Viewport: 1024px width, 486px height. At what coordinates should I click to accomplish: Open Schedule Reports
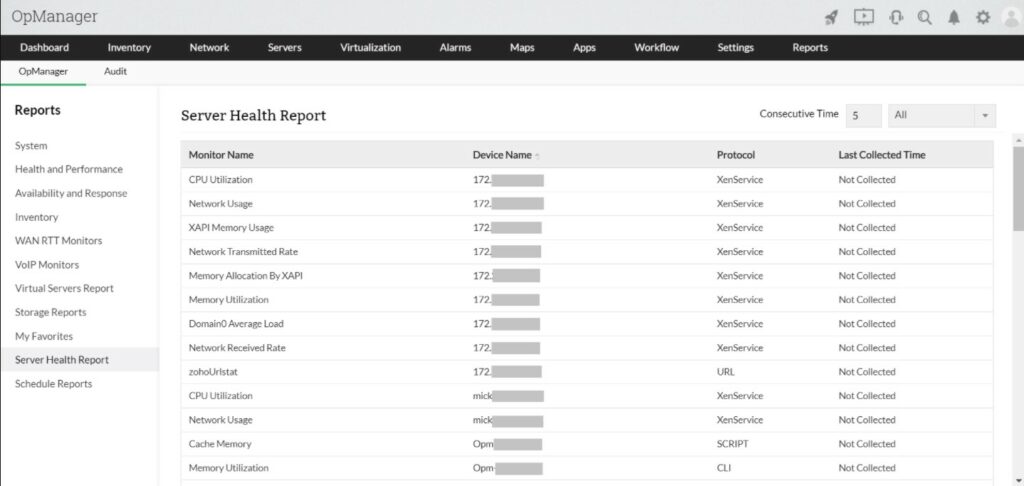pos(54,384)
